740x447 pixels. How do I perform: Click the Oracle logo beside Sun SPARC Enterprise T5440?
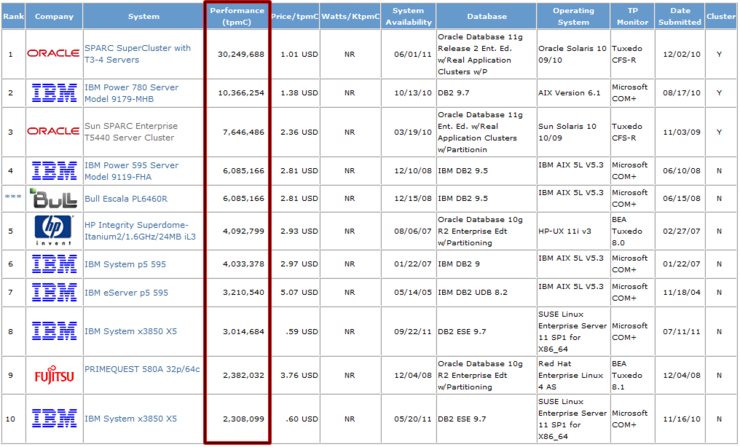[53, 131]
